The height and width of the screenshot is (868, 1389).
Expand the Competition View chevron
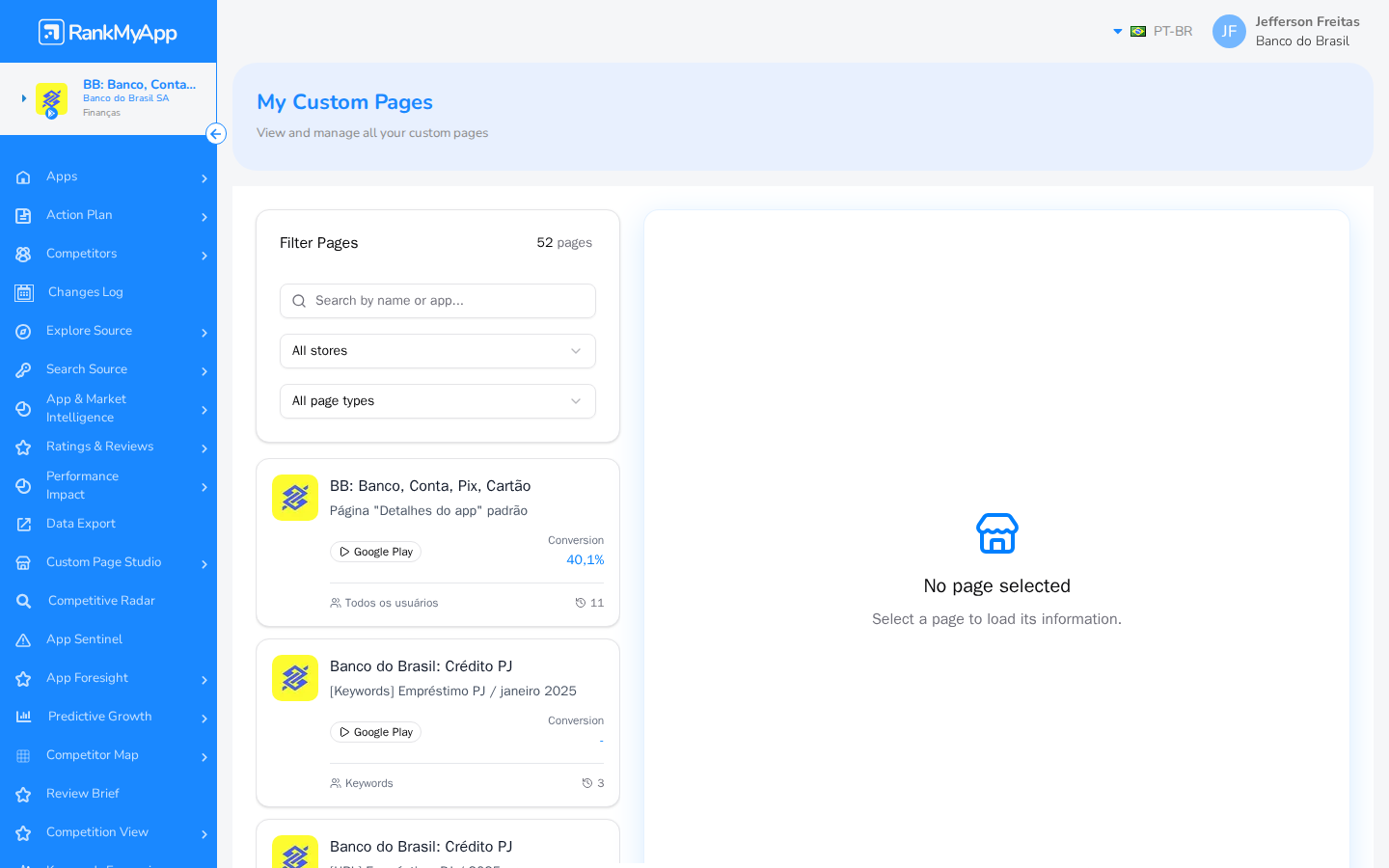click(204, 834)
